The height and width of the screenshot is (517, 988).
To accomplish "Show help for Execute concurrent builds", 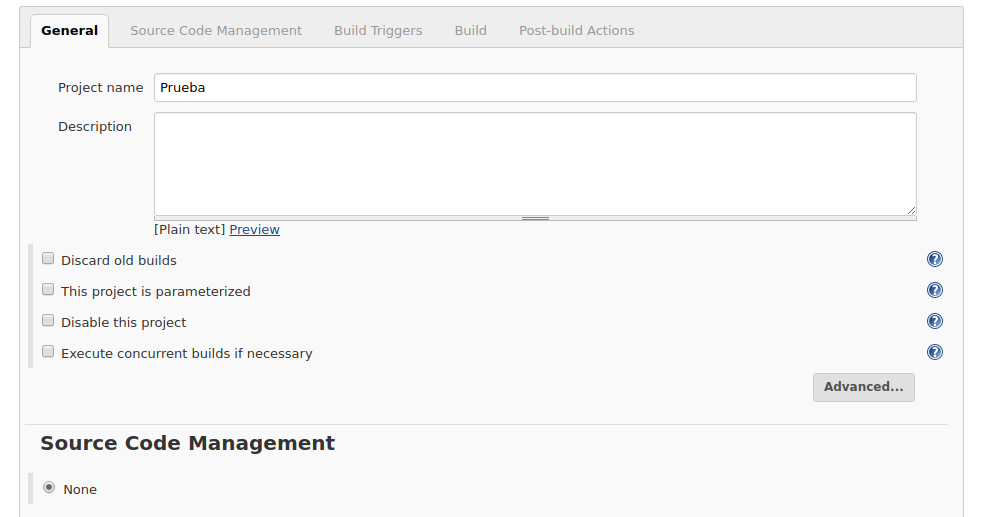I will (x=934, y=352).
